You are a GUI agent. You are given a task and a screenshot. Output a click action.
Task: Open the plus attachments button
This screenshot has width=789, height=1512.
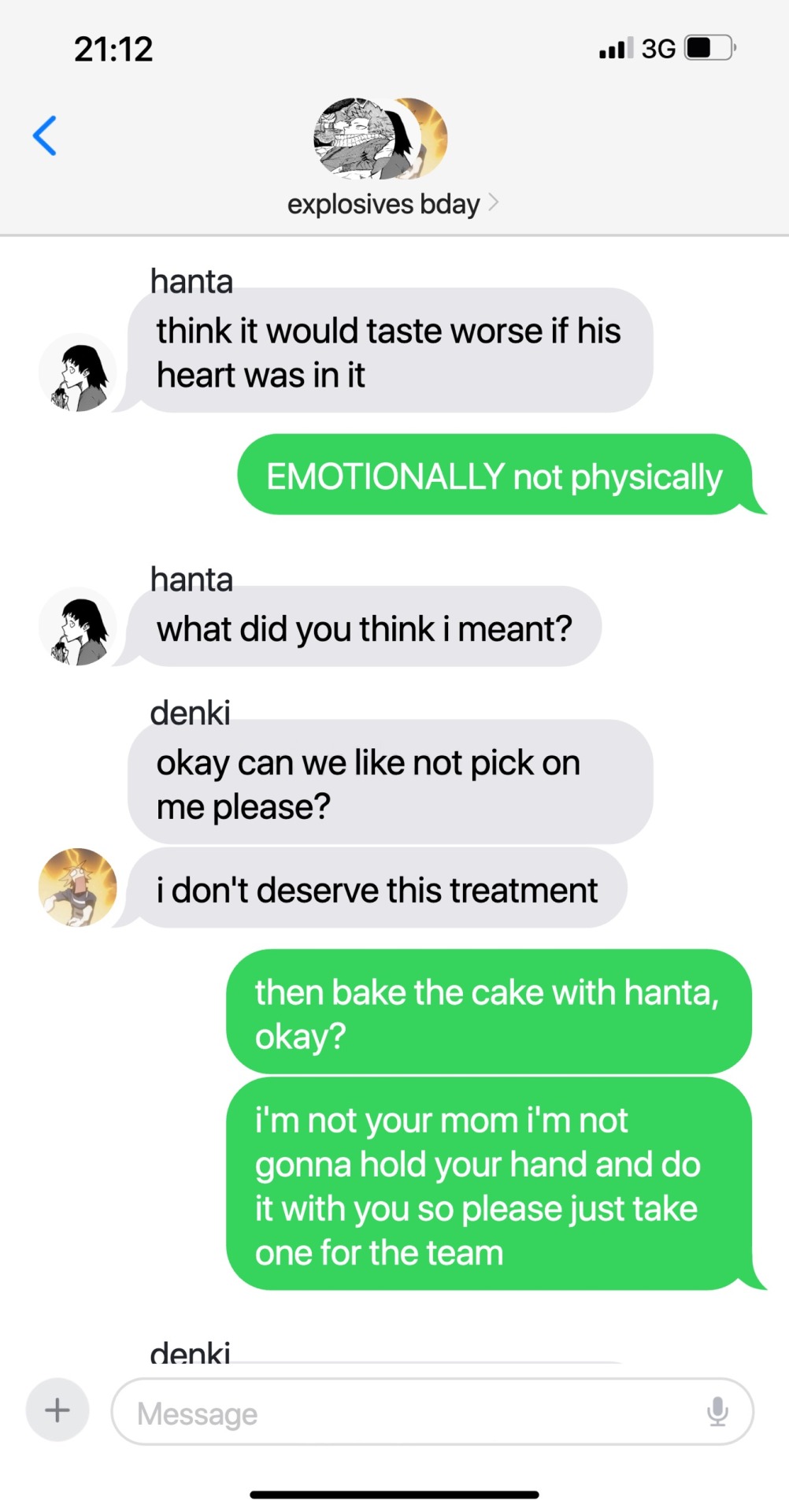pyautogui.click(x=57, y=1410)
